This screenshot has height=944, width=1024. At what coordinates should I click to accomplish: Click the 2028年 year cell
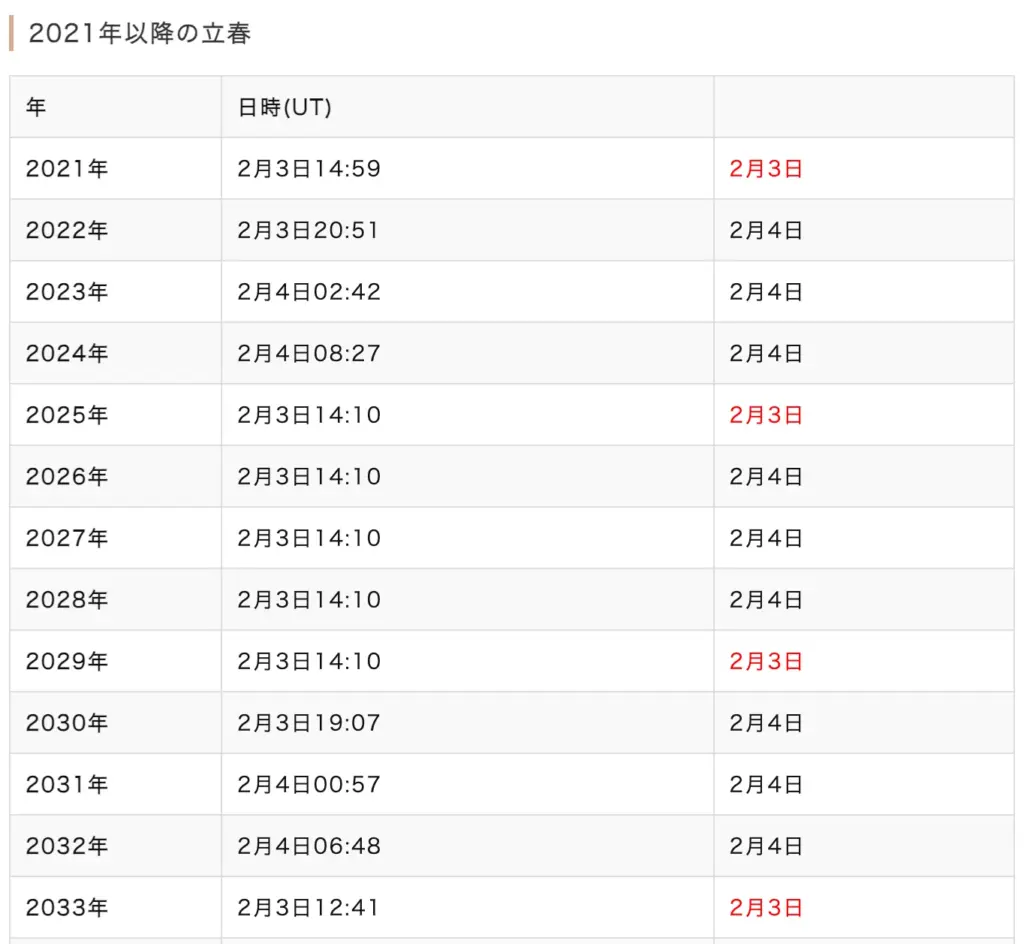(x=67, y=600)
